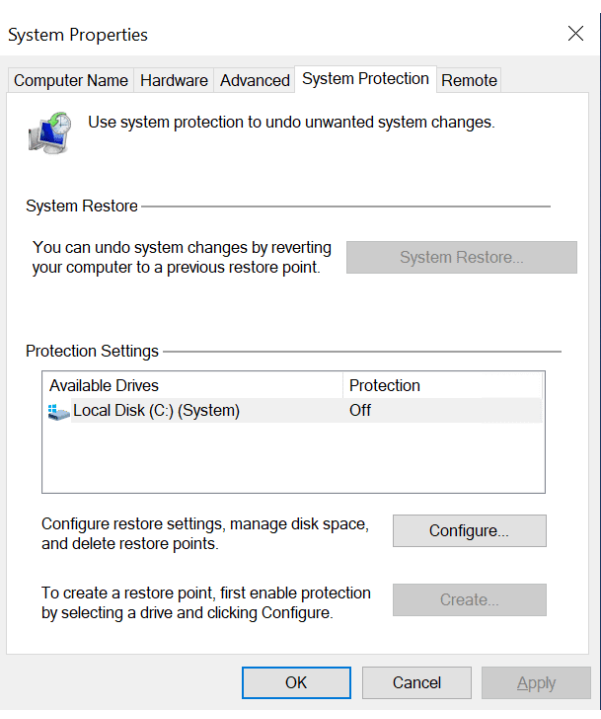
Task: Open Configure... restore settings
Action: tap(469, 531)
